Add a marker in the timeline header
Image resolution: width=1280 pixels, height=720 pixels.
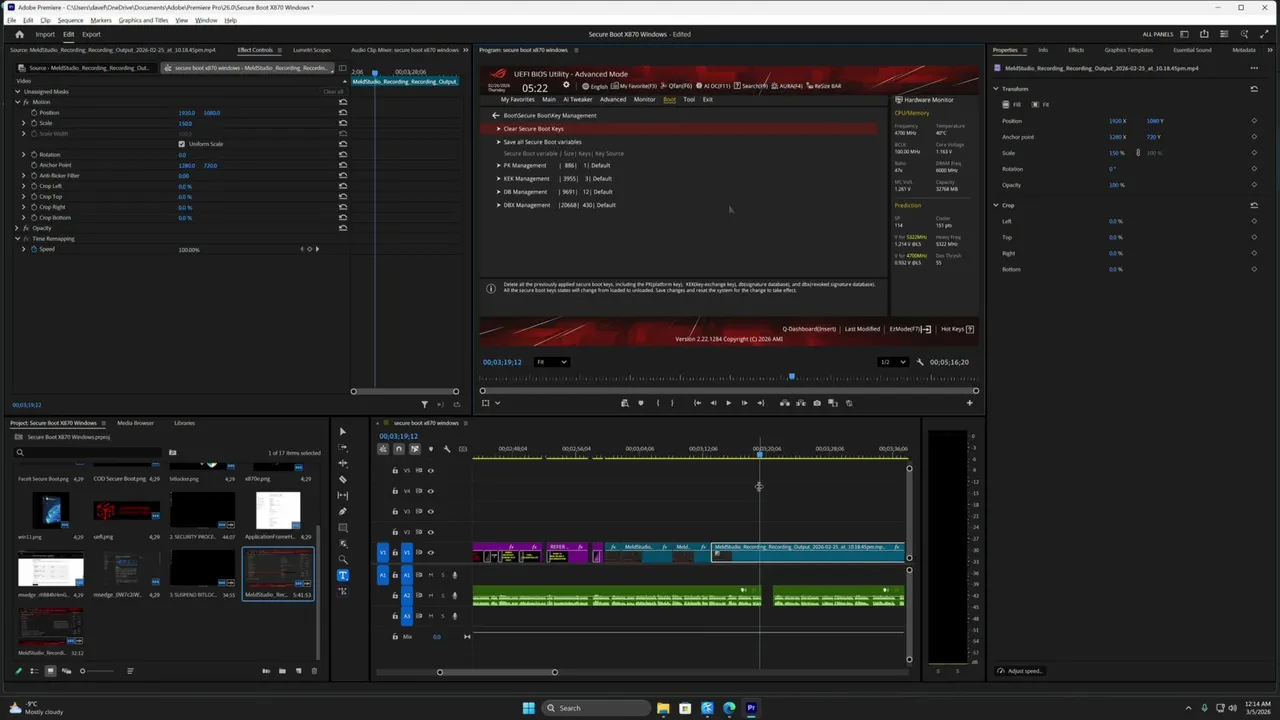point(430,449)
